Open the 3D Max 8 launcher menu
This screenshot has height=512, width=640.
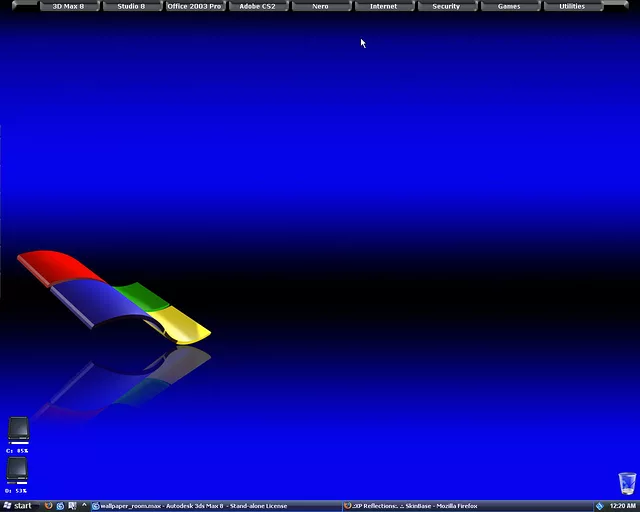click(68, 6)
